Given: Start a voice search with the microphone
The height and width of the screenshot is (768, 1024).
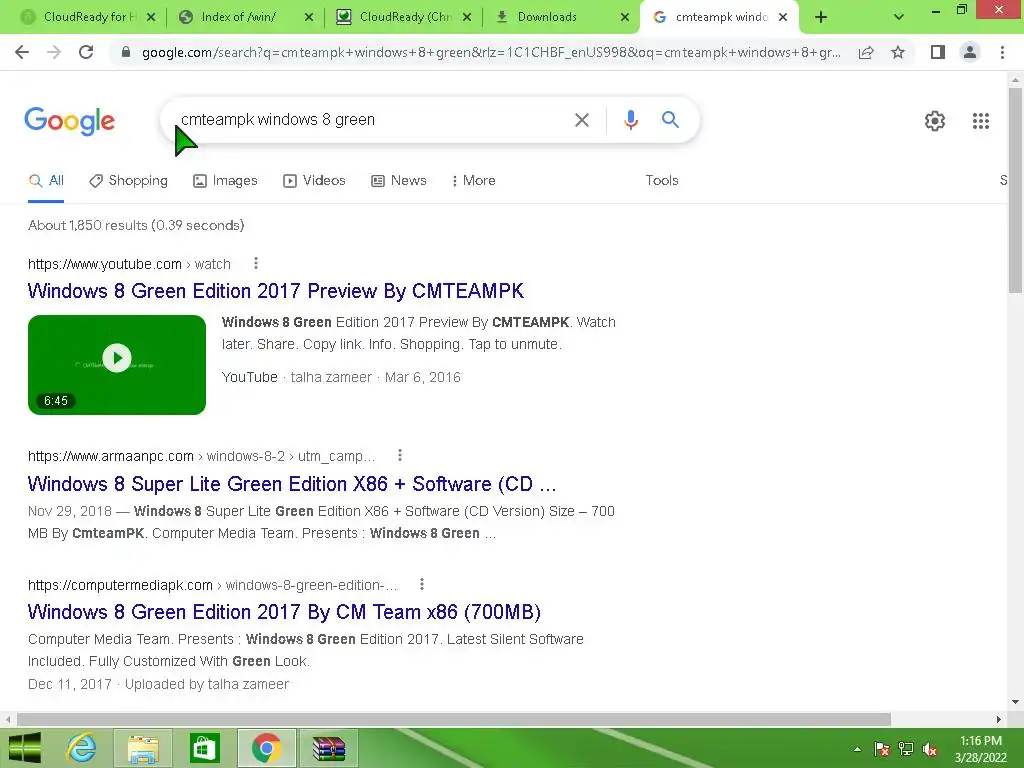Looking at the screenshot, I should [630, 120].
